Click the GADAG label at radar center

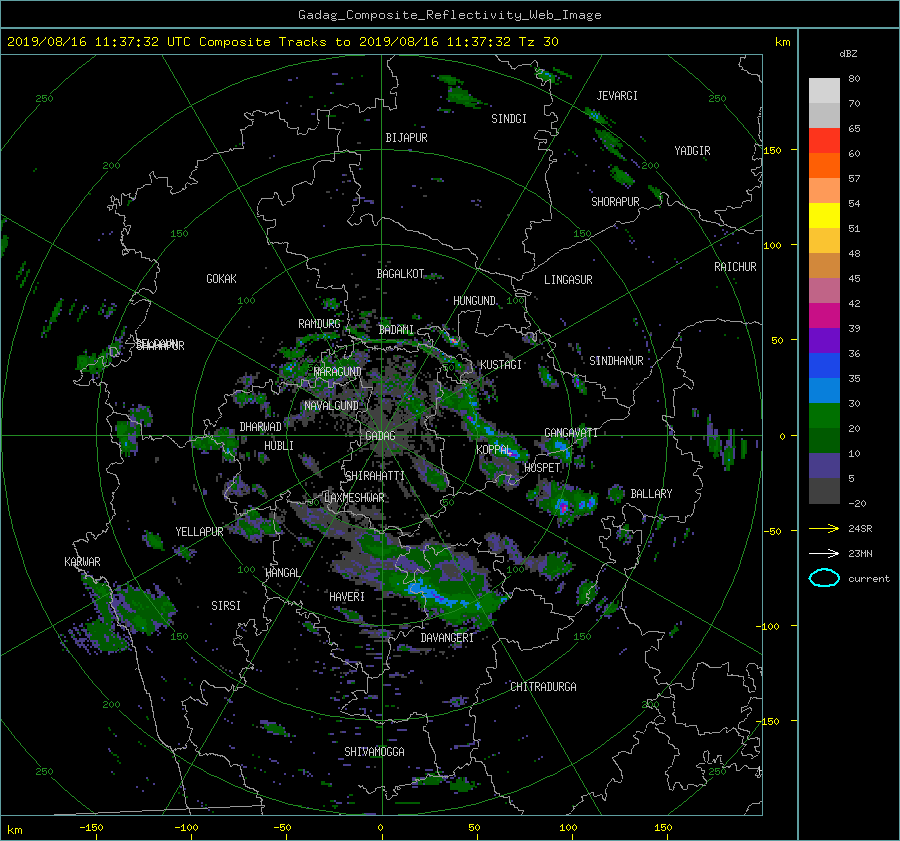point(380,436)
